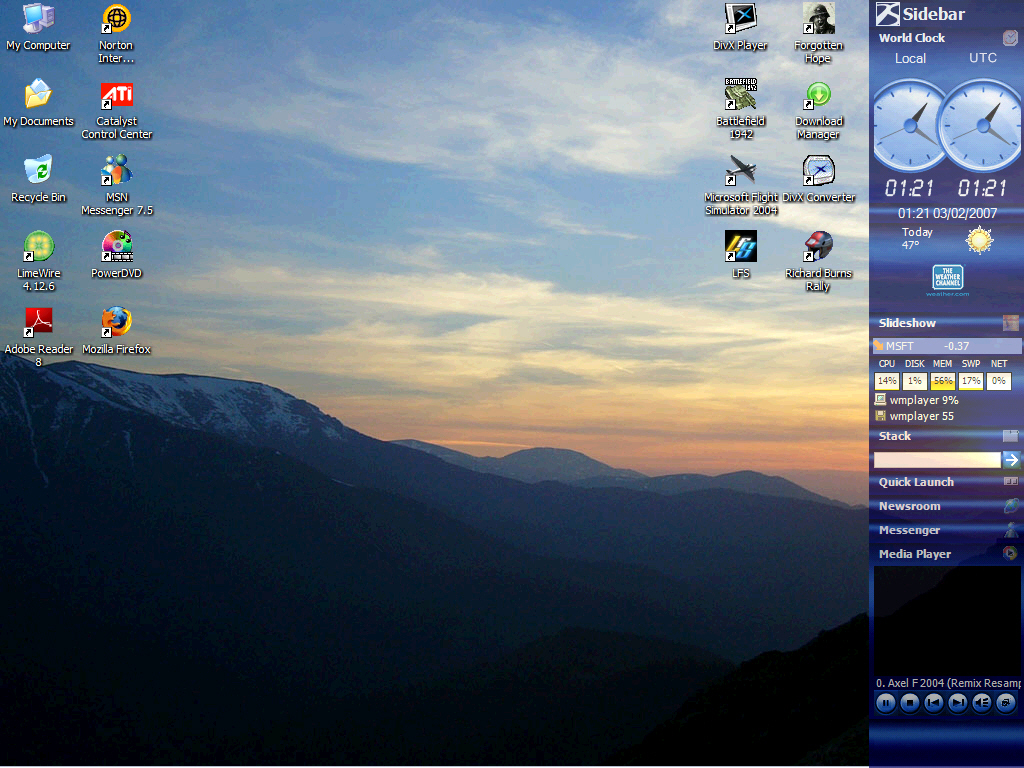Open the Norton Internet shortcut
Screen dimensions: 1024x768
coord(116,33)
